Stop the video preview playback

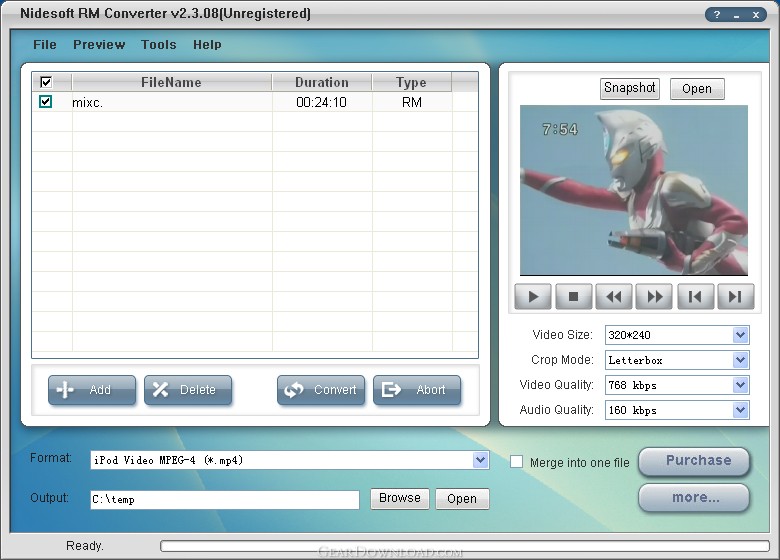pos(574,297)
